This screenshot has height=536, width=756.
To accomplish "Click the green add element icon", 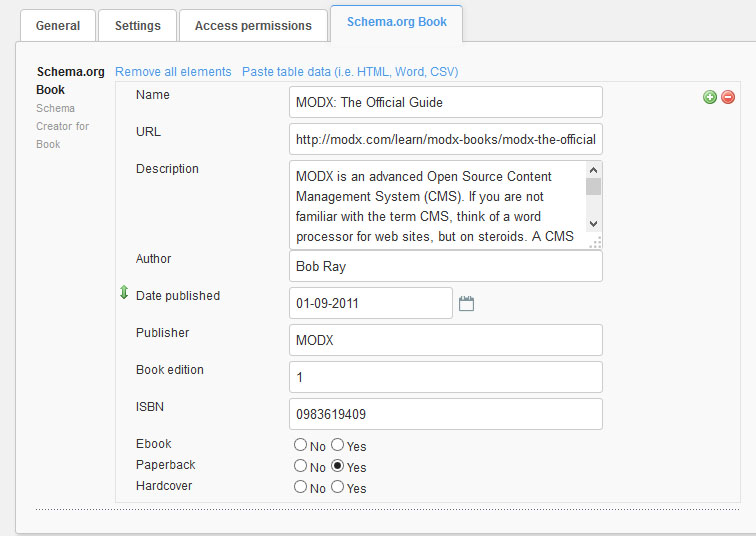I will point(710,97).
